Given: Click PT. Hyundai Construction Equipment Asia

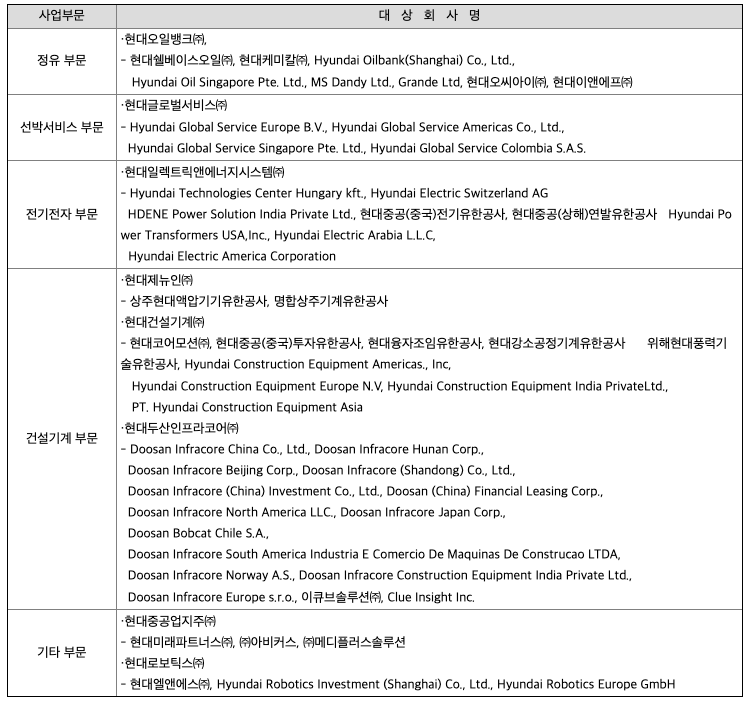Looking at the screenshot, I should coord(247,408).
